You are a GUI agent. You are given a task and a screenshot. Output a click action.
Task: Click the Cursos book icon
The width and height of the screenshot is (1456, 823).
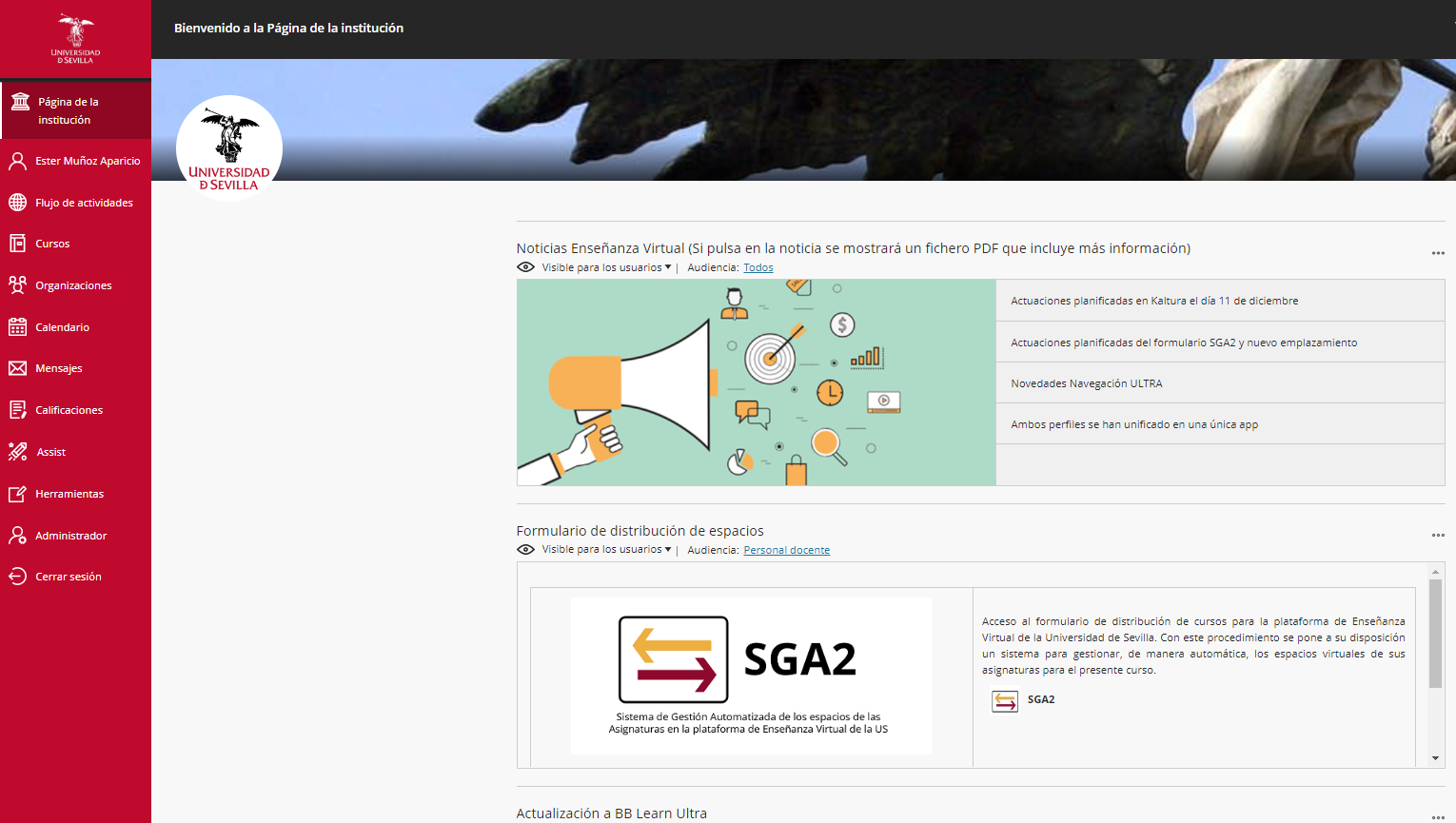pos(17,244)
